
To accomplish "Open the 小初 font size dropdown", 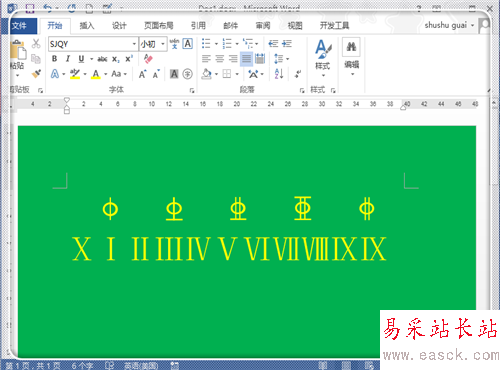I will (x=163, y=44).
